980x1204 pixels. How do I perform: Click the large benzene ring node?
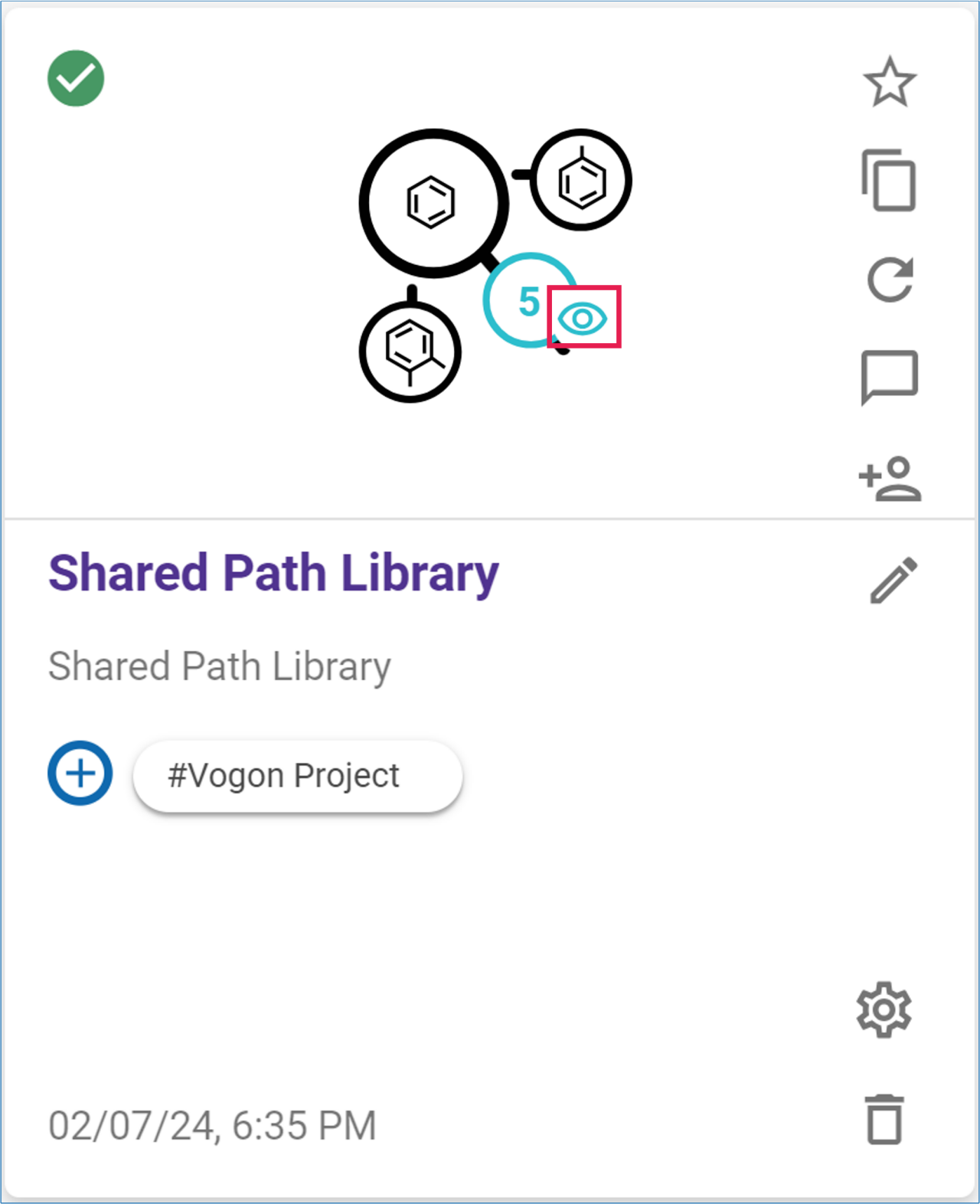(433, 203)
